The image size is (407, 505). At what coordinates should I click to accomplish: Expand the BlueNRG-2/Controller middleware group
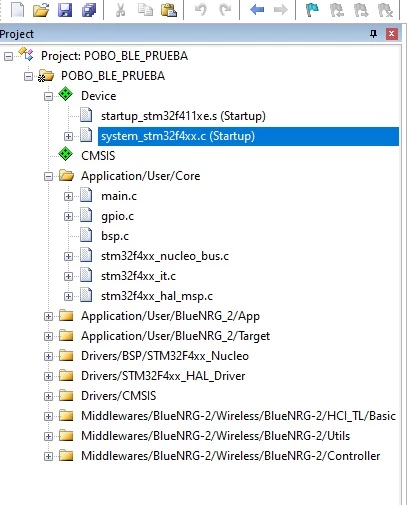point(48,456)
